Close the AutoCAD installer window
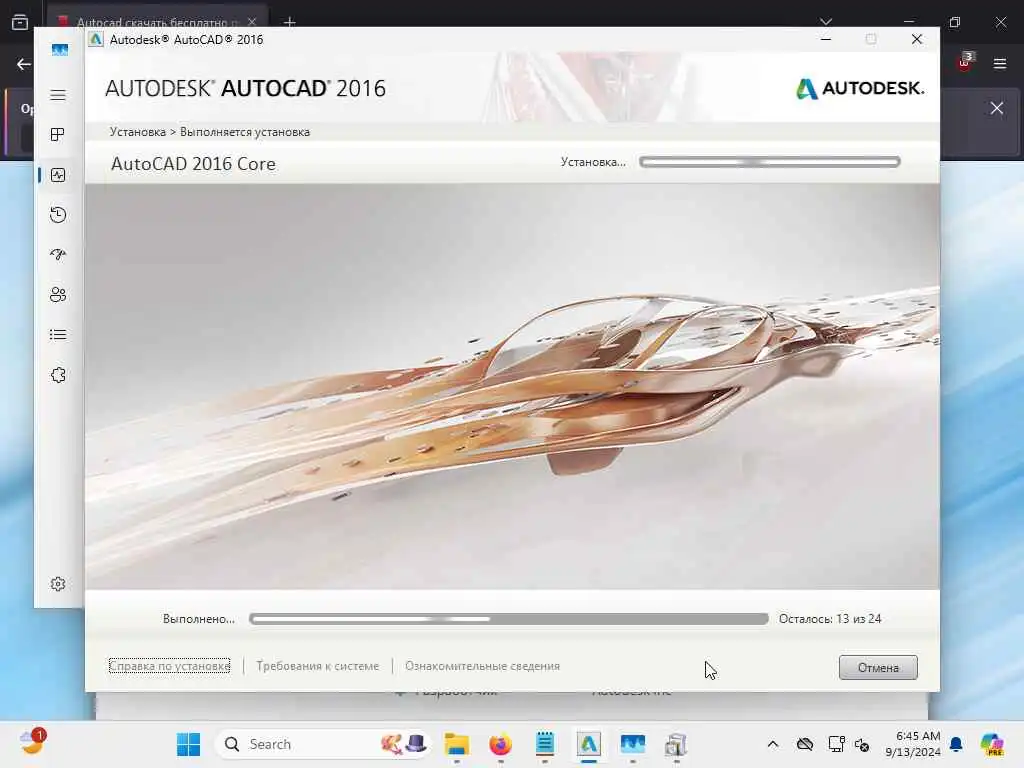The height and width of the screenshot is (768, 1024). 917,39
